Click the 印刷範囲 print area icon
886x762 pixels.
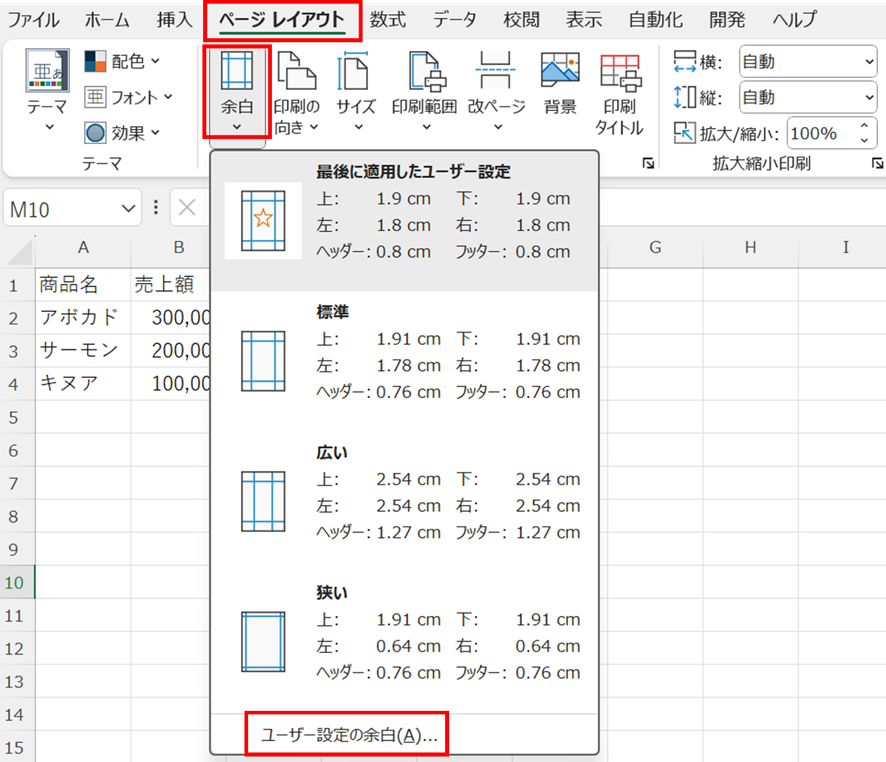click(x=424, y=72)
